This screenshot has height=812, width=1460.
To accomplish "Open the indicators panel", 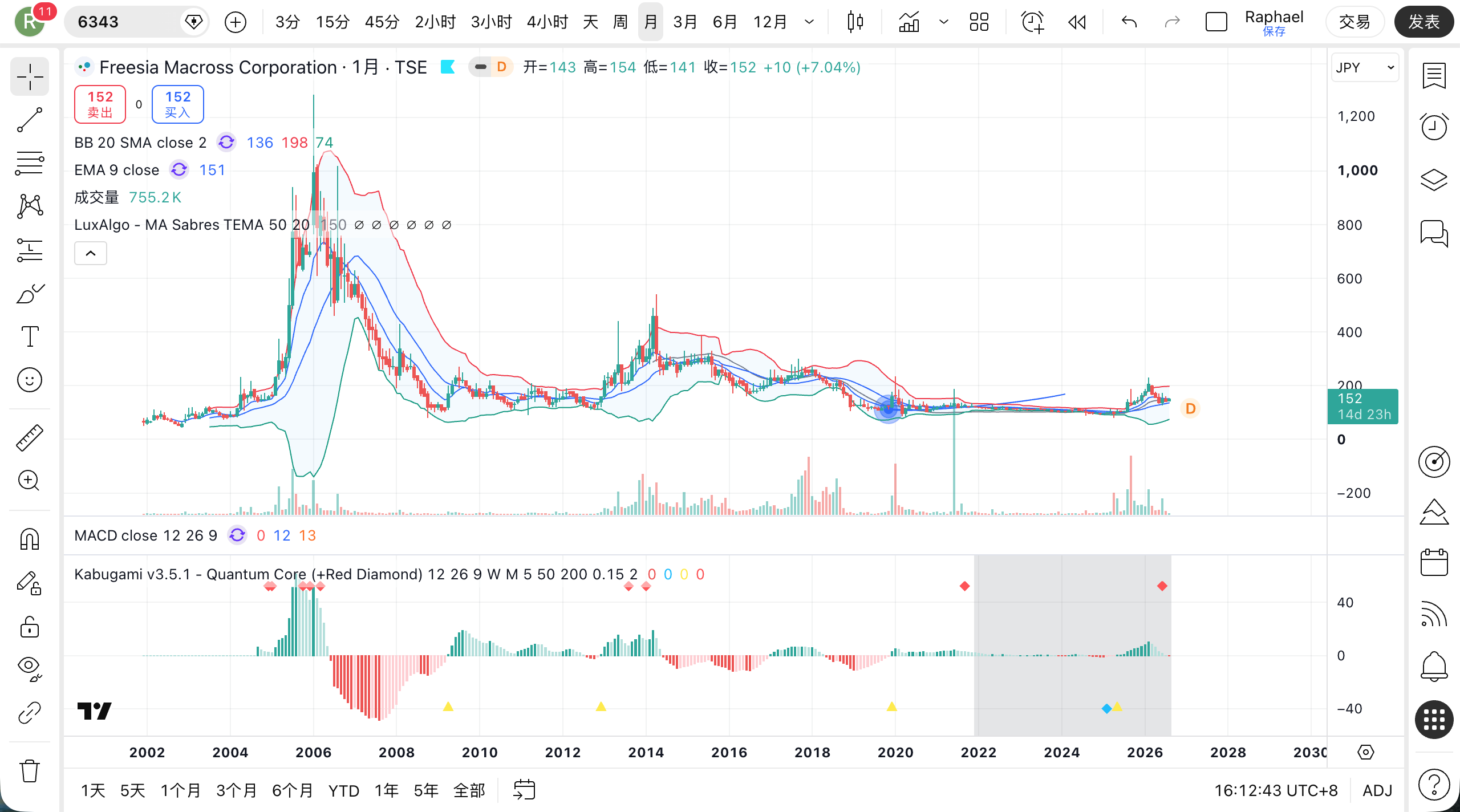I will tap(909, 22).
